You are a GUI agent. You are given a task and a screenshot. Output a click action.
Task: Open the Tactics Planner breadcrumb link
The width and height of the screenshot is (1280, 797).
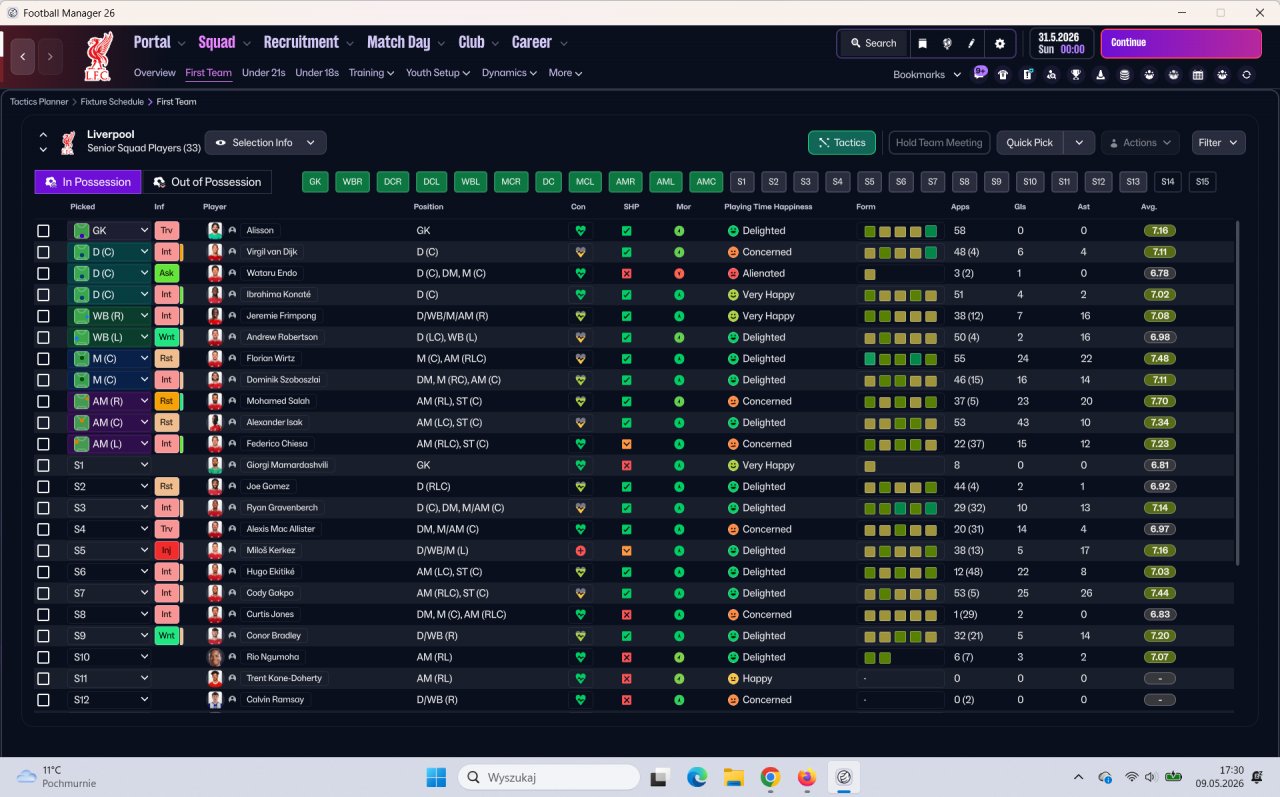tap(39, 102)
